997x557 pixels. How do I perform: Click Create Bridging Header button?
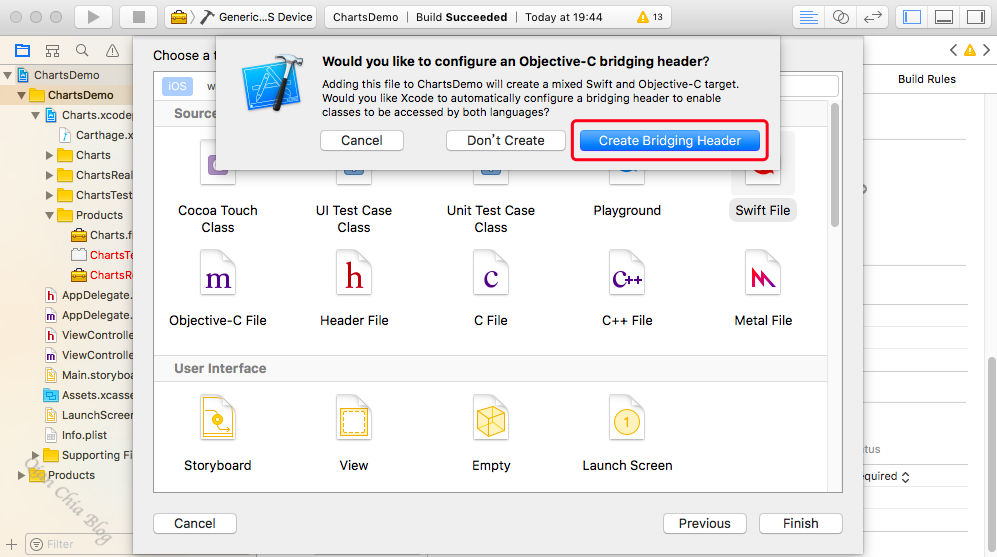[x=670, y=141]
